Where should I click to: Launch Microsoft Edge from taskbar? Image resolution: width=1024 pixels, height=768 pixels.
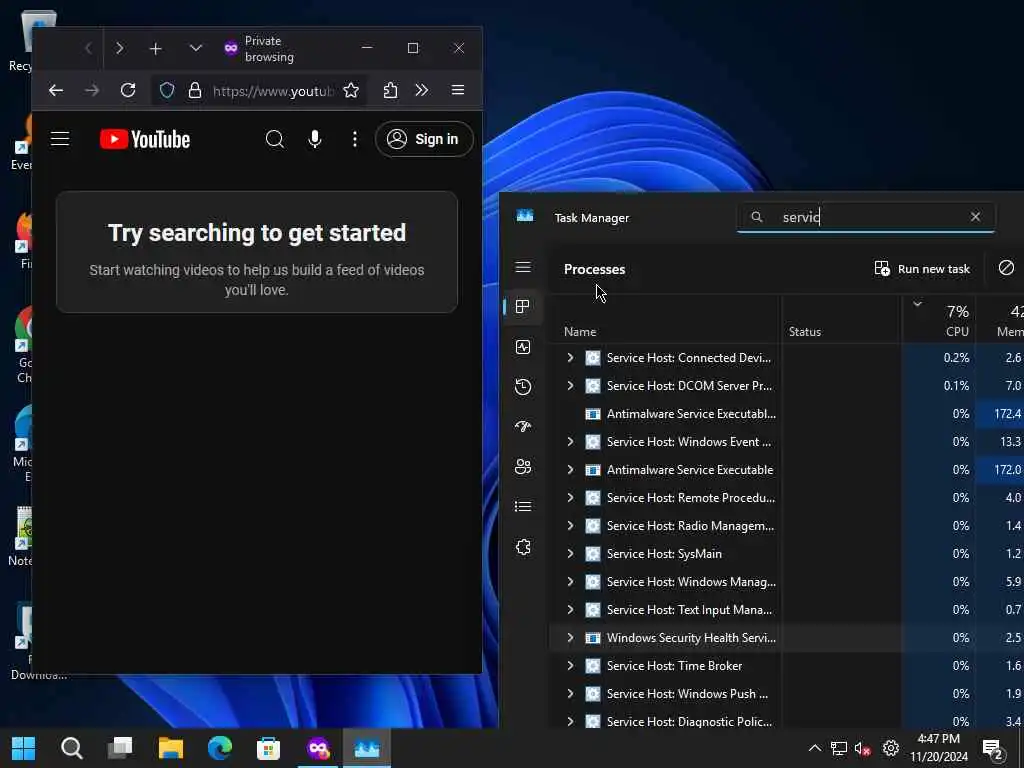pyautogui.click(x=219, y=748)
